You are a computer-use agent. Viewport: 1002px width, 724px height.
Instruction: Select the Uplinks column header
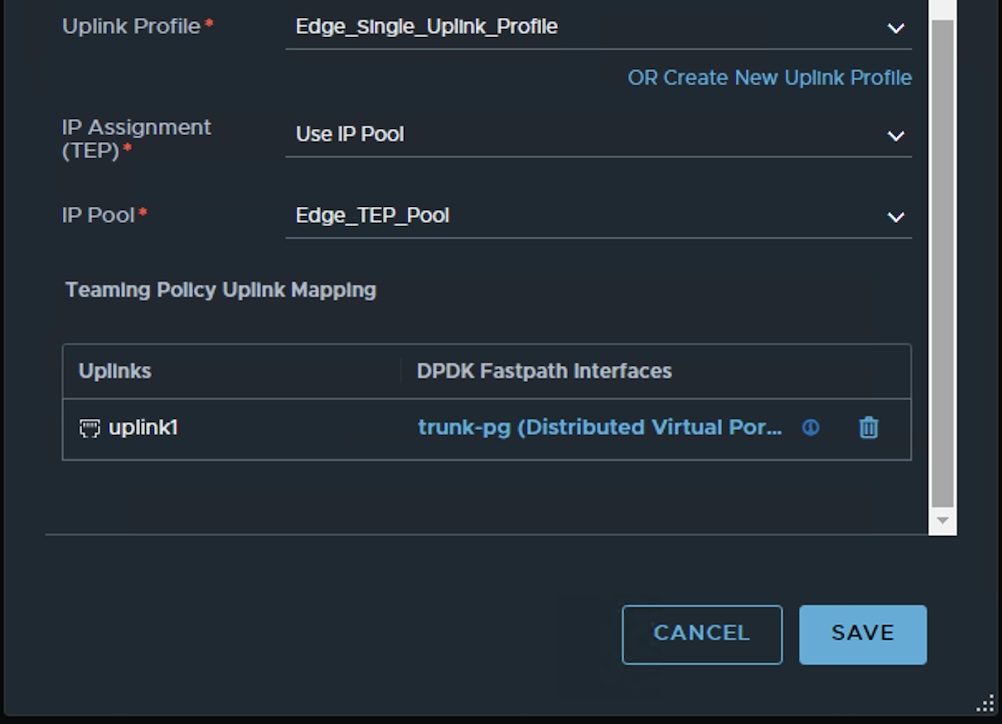115,371
